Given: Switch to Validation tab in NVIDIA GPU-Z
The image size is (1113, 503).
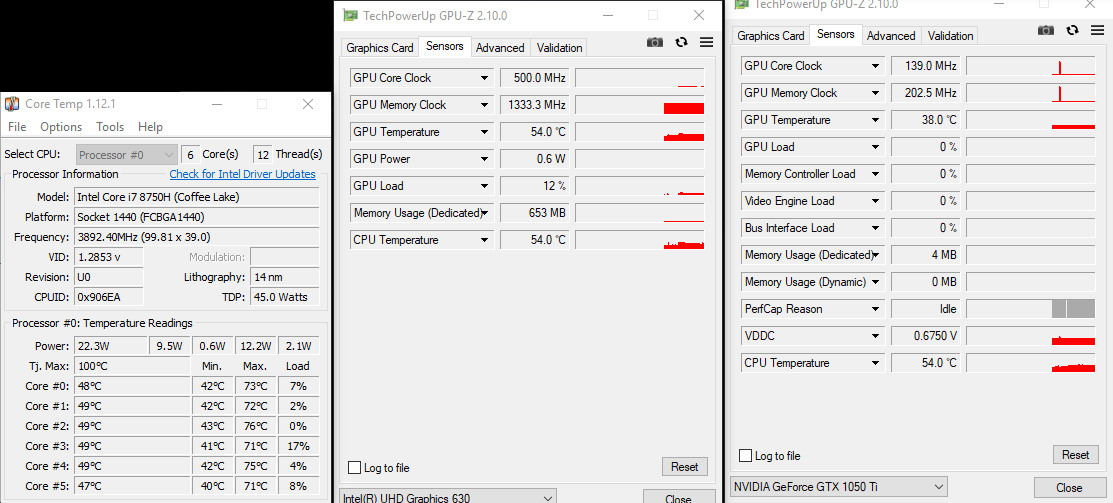Looking at the screenshot, I should click(x=950, y=35).
